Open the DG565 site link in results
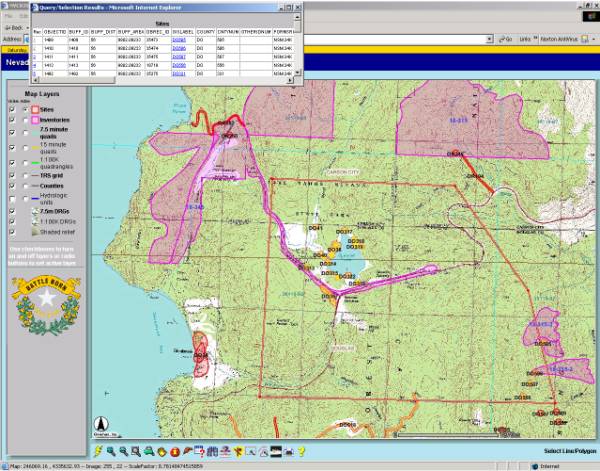Viewport: 600px width, 471px height. 179,42
